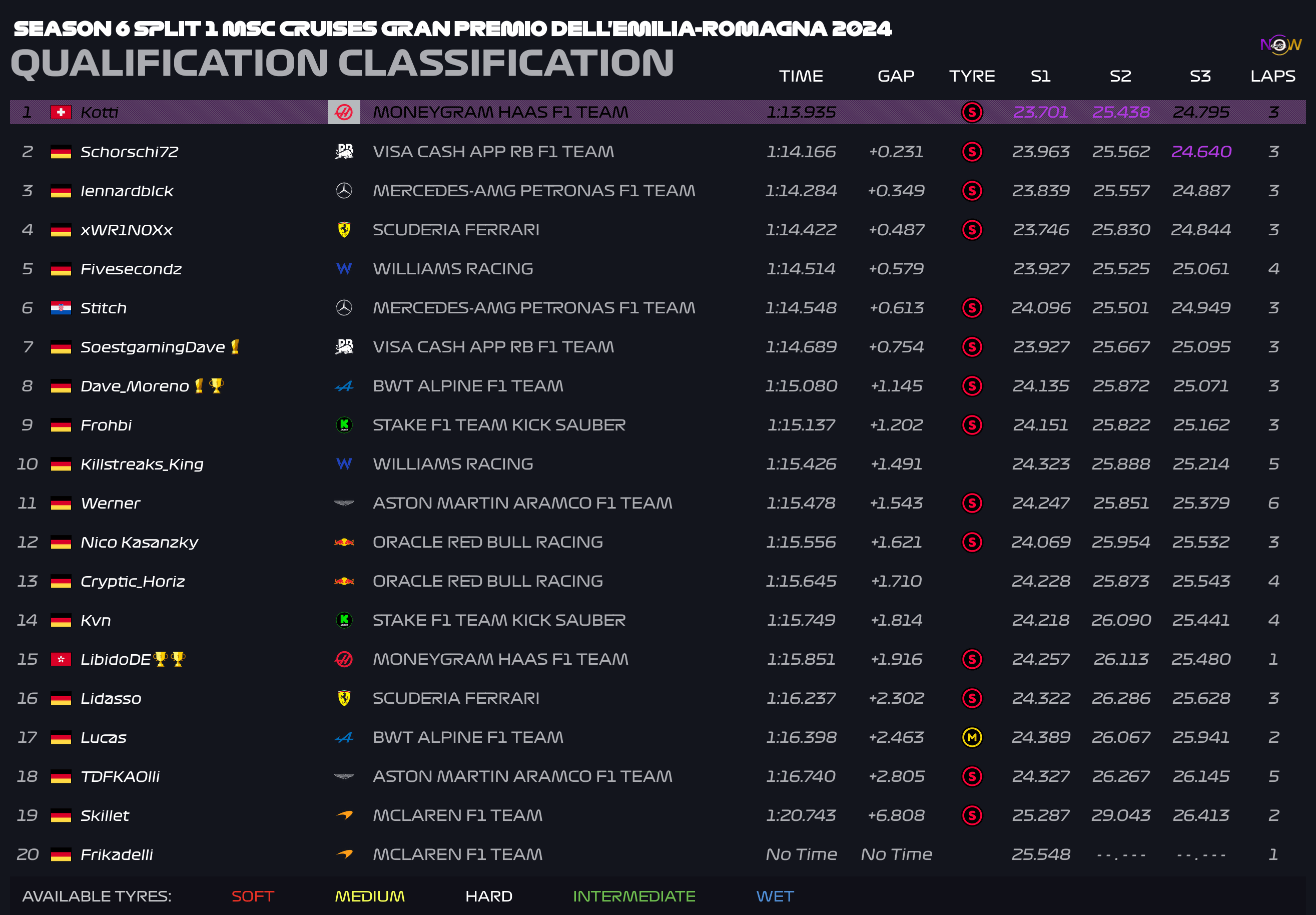This screenshot has width=1316, height=915.
Task: Click the gap value +6.808
Action: point(896,815)
